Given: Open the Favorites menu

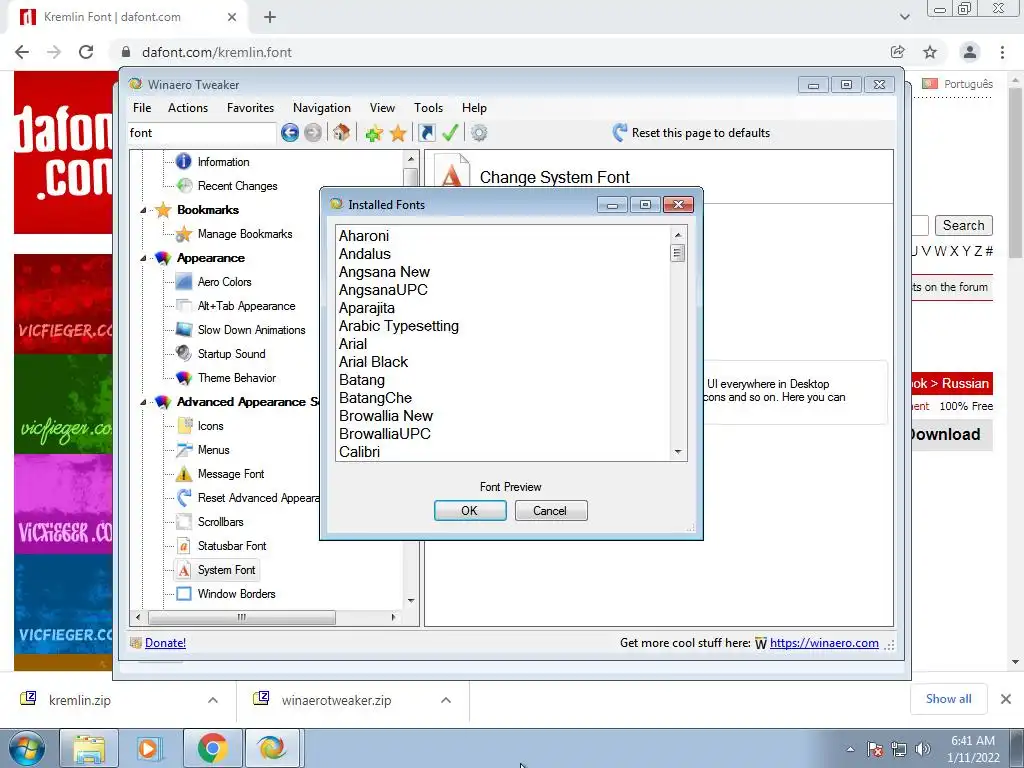Looking at the screenshot, I should (250, 108).
